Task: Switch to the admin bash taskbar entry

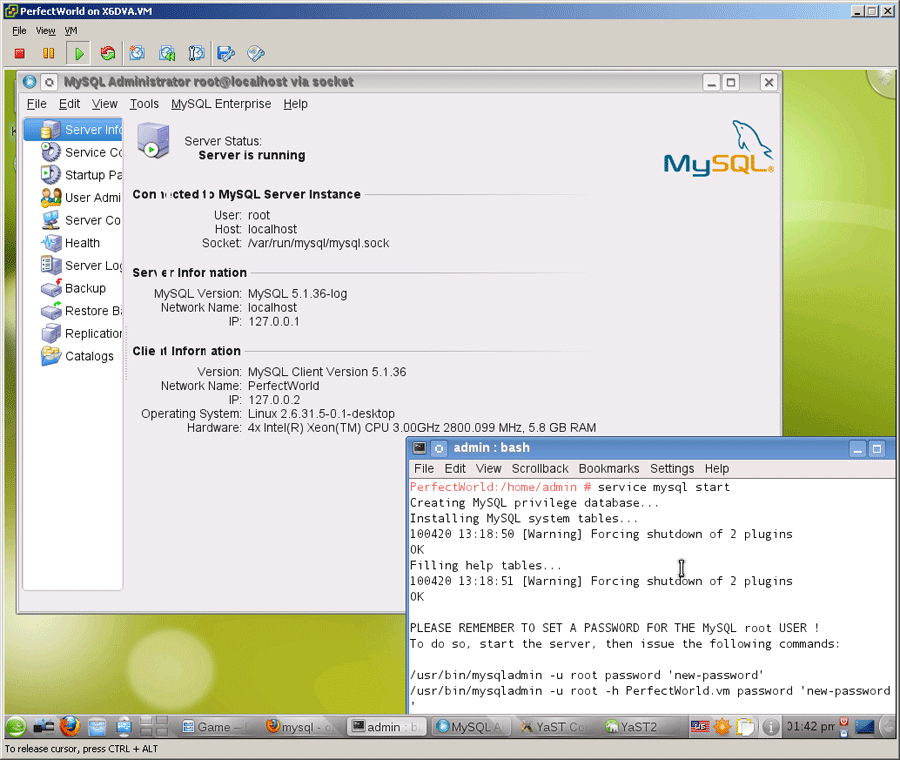Action: click(386, 727)
